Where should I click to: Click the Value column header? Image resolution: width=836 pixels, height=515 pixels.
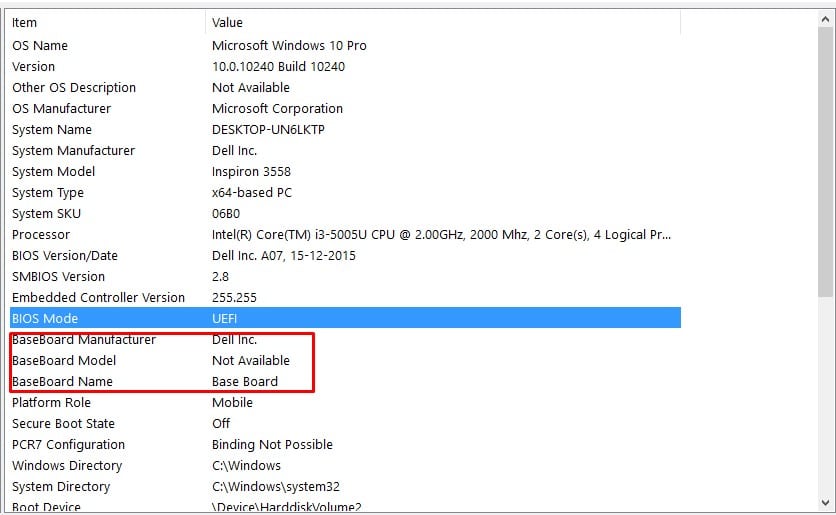coord(443,23)
